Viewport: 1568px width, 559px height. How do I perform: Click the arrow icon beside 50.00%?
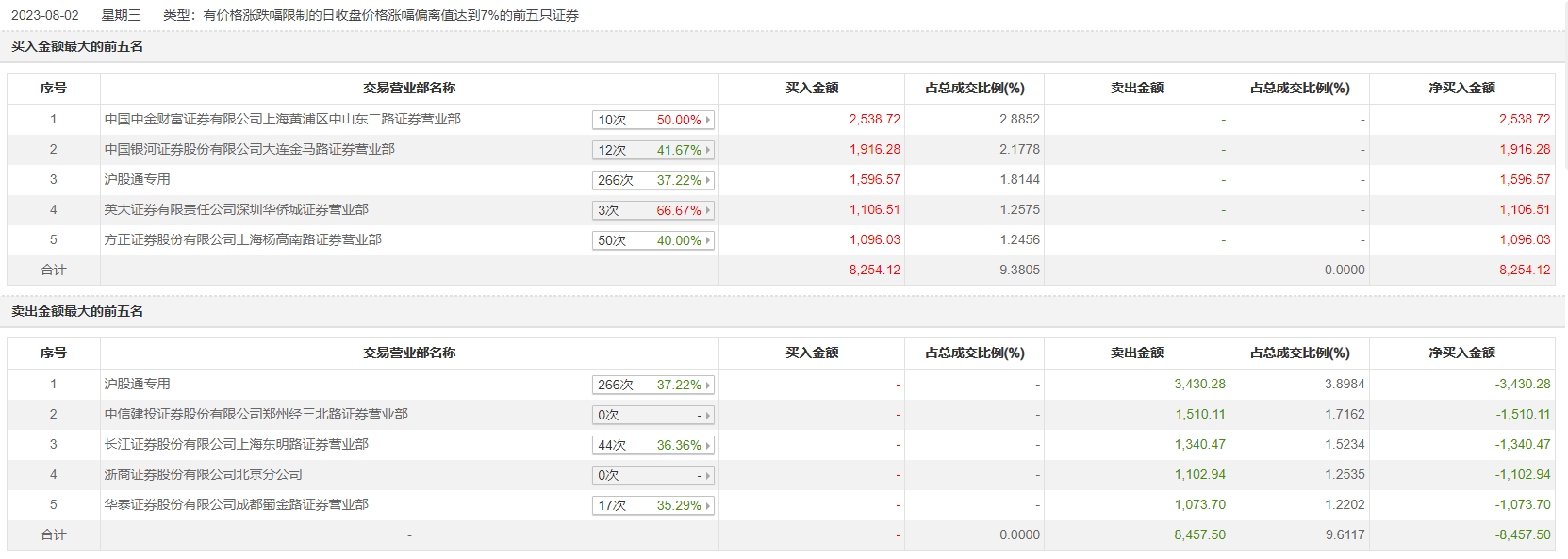708,121
